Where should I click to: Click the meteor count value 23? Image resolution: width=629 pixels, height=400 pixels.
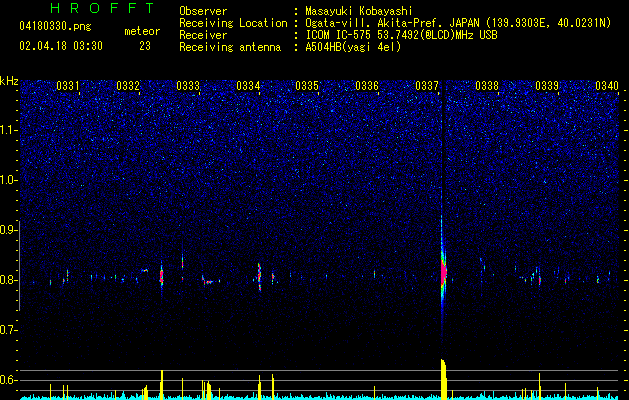coord(145,46)
